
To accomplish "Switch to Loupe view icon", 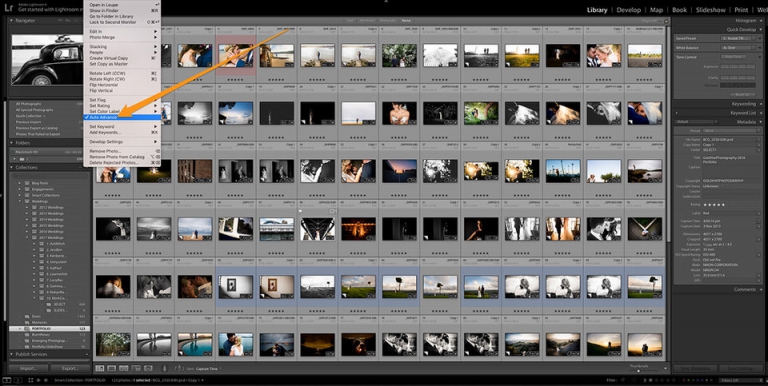I will pyautogui.click(x=112, y=368).
